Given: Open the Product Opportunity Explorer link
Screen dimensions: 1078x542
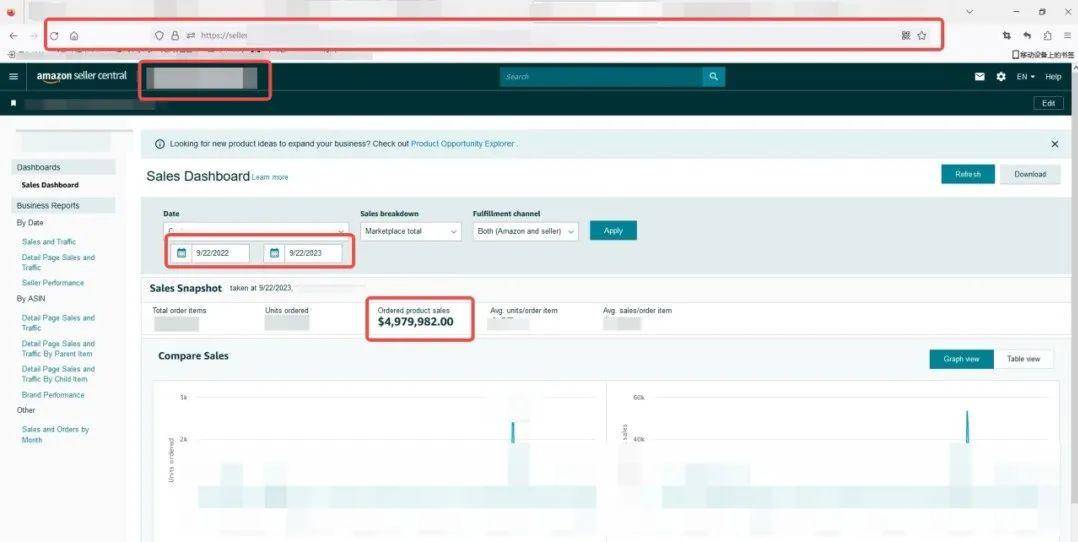Looking at the screenshot, I should click(463, 144).
